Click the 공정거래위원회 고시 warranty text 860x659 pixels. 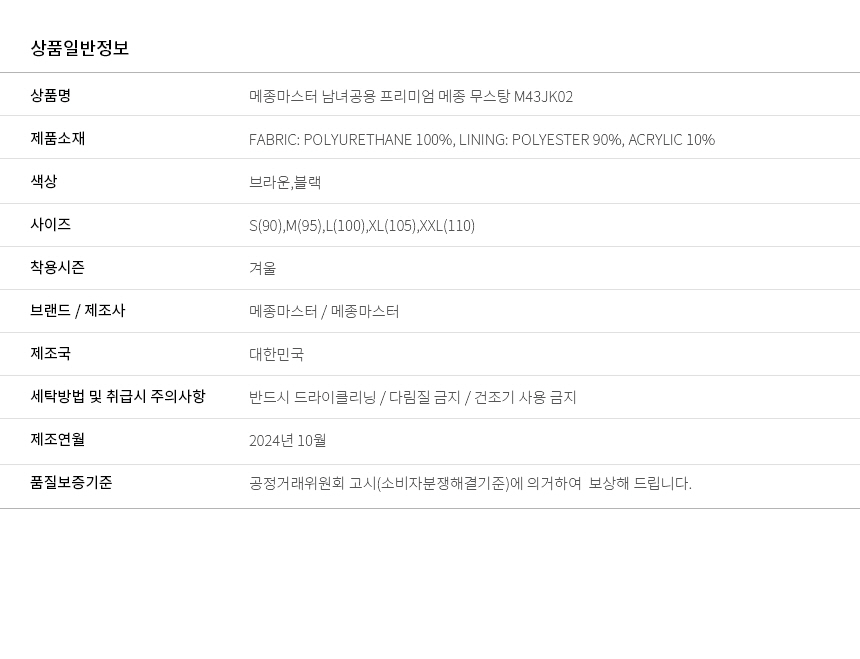click(x=470, y=484)
